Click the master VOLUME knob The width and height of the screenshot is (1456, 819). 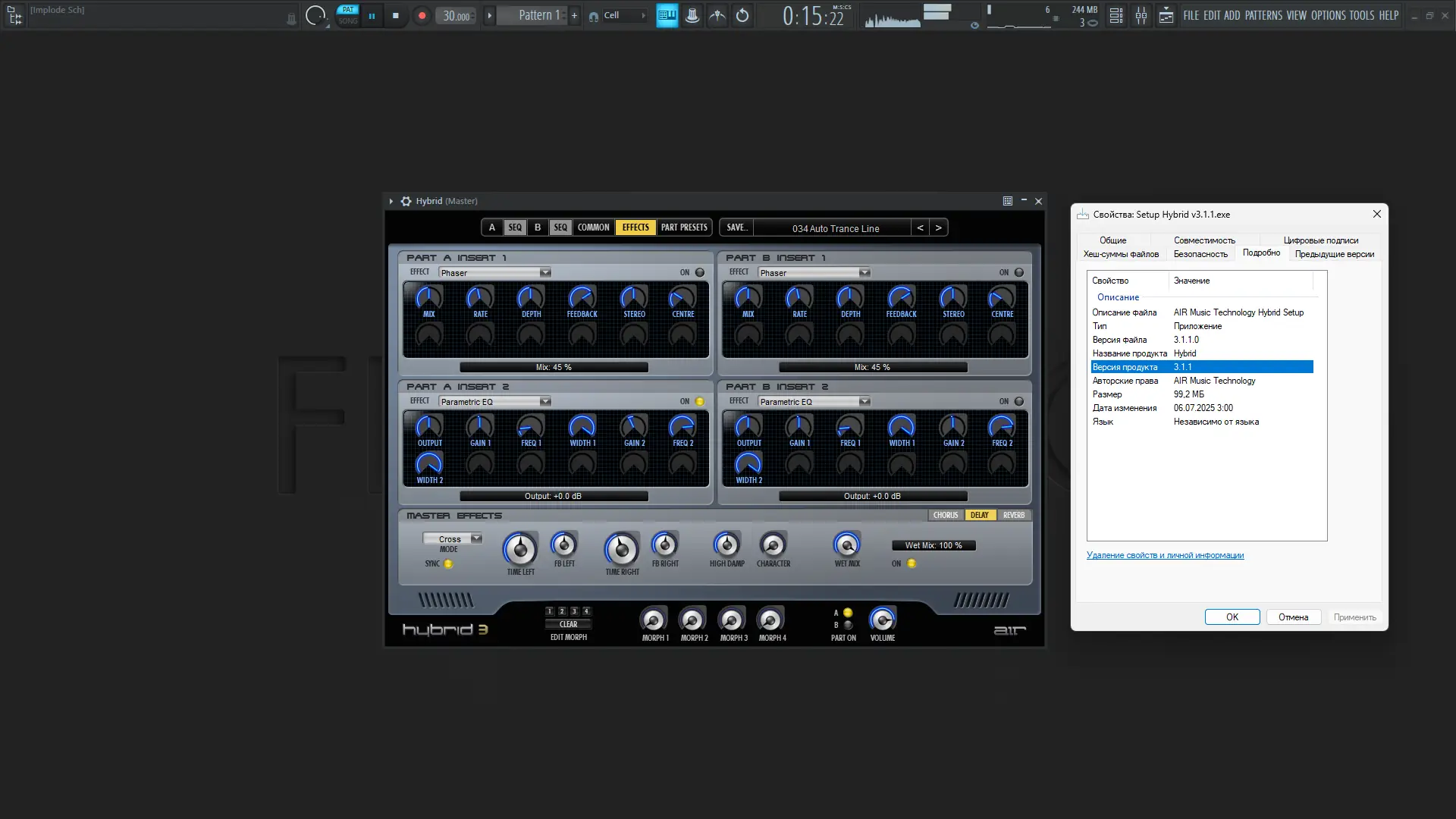pos(882,620)
